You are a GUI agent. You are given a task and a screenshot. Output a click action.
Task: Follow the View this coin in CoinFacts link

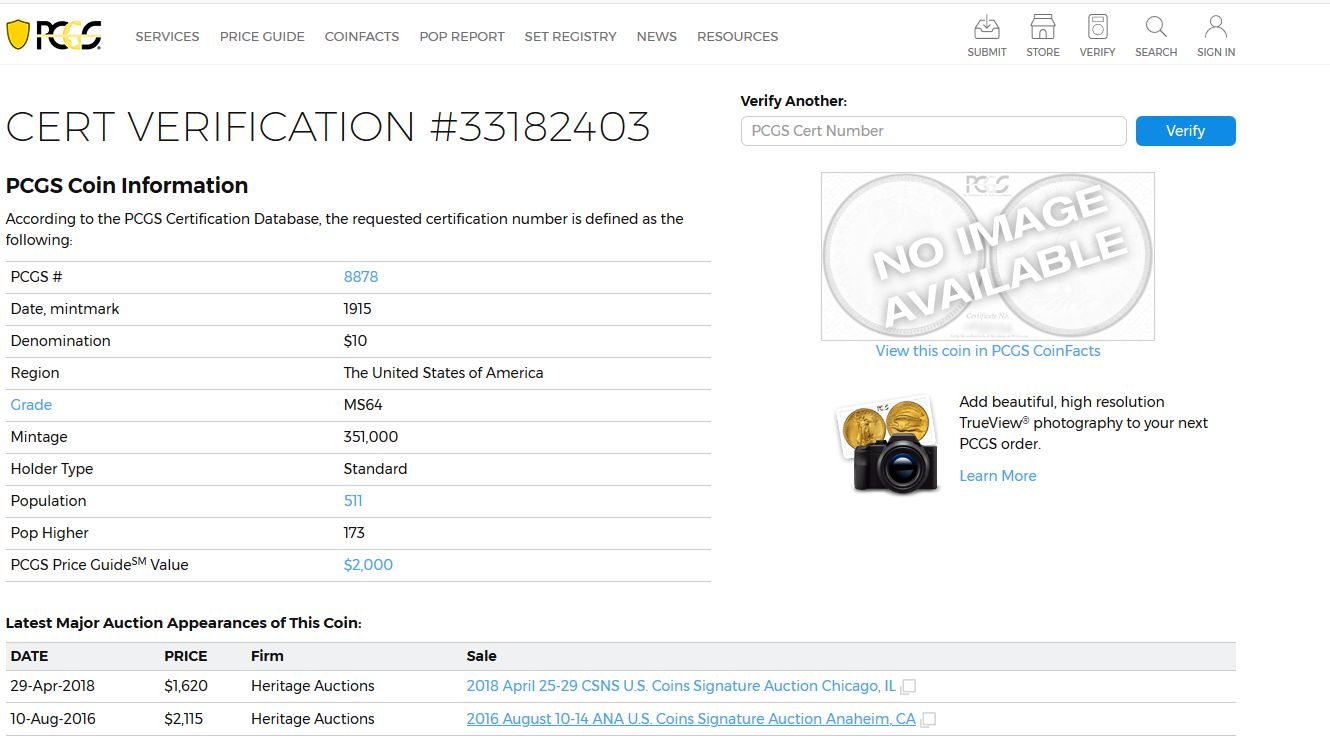tap(987, 351)
